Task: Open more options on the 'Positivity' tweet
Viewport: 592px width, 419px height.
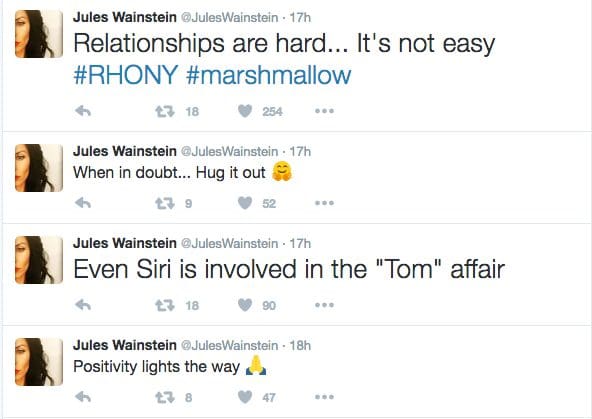Action: (324, 397)
